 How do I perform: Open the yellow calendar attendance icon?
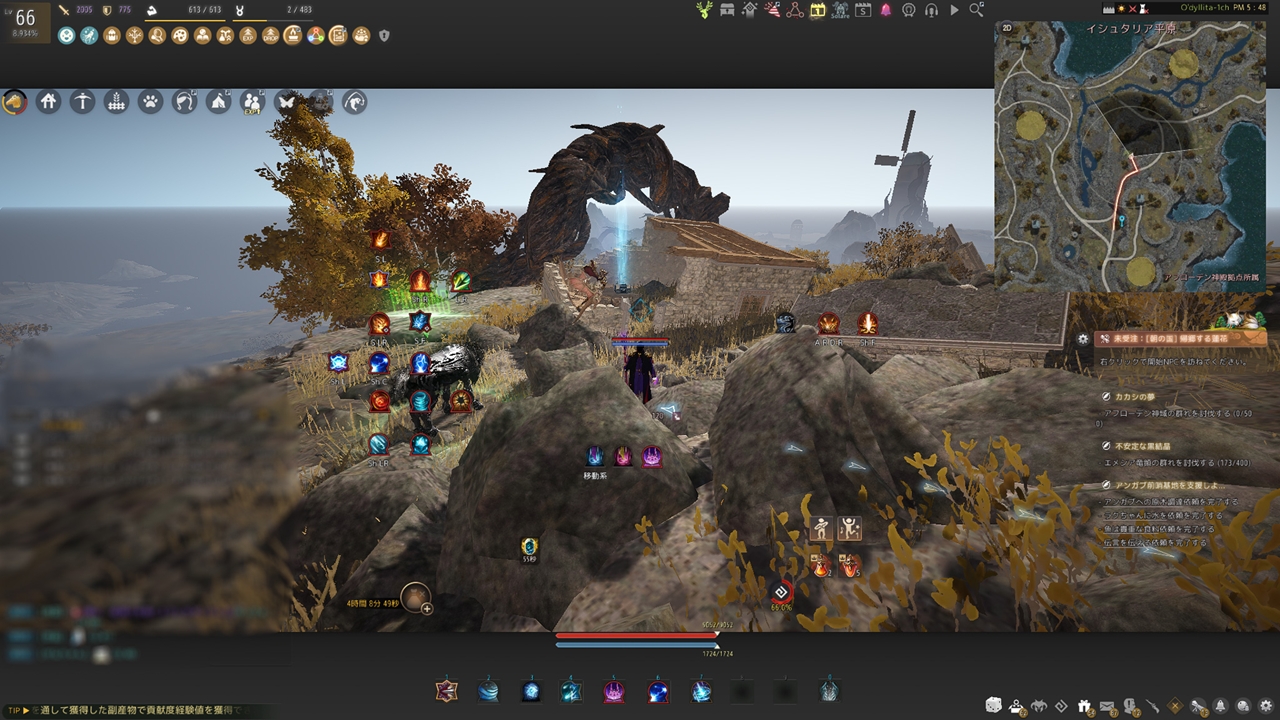pos(818,10)
